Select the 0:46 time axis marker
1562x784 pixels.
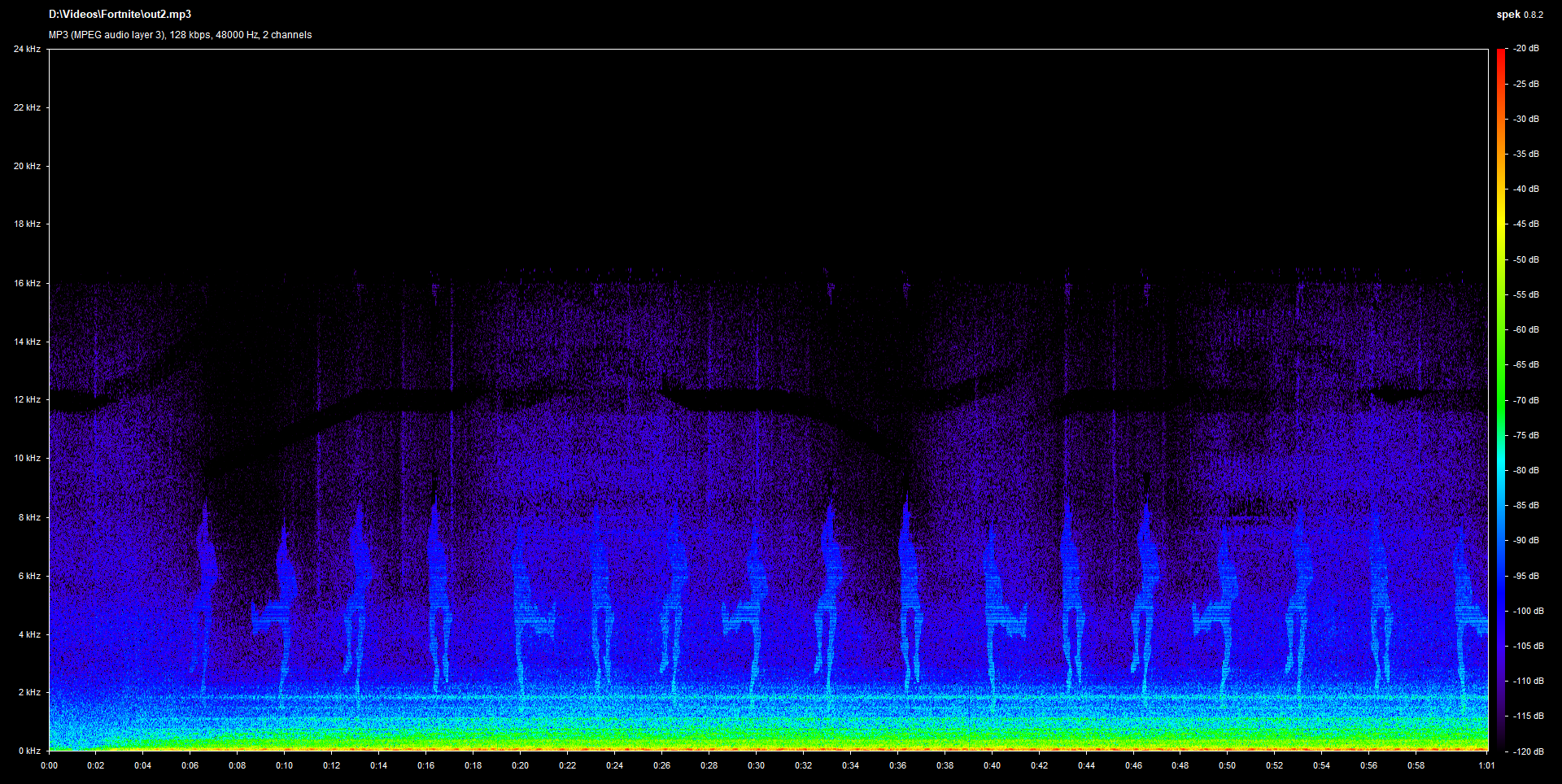click(1133, 765)
